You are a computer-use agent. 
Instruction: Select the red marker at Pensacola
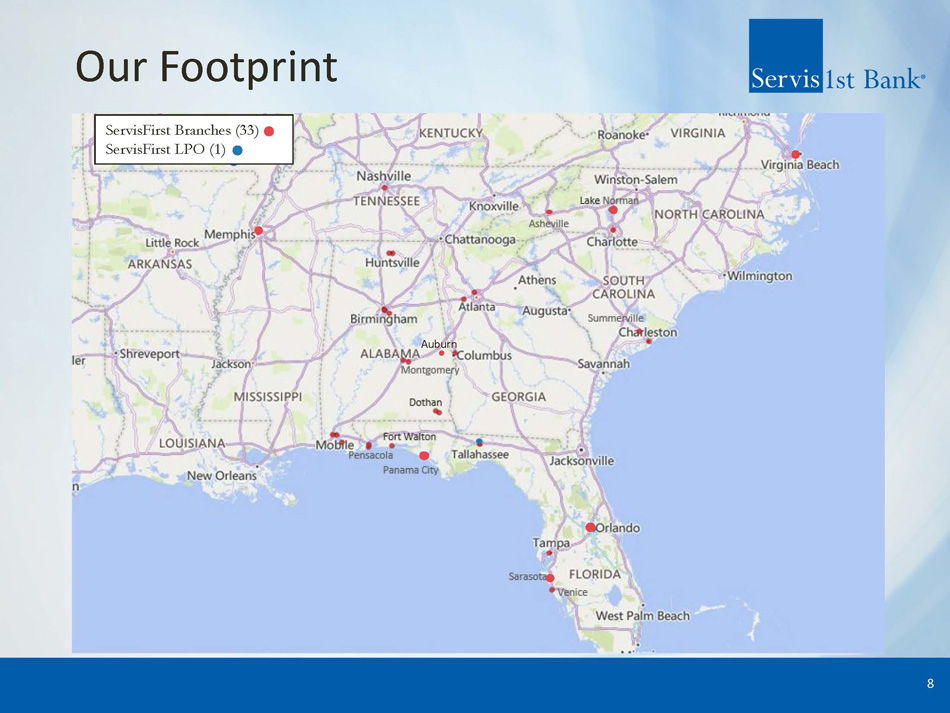pyautogui.click(x=369, y=445)
